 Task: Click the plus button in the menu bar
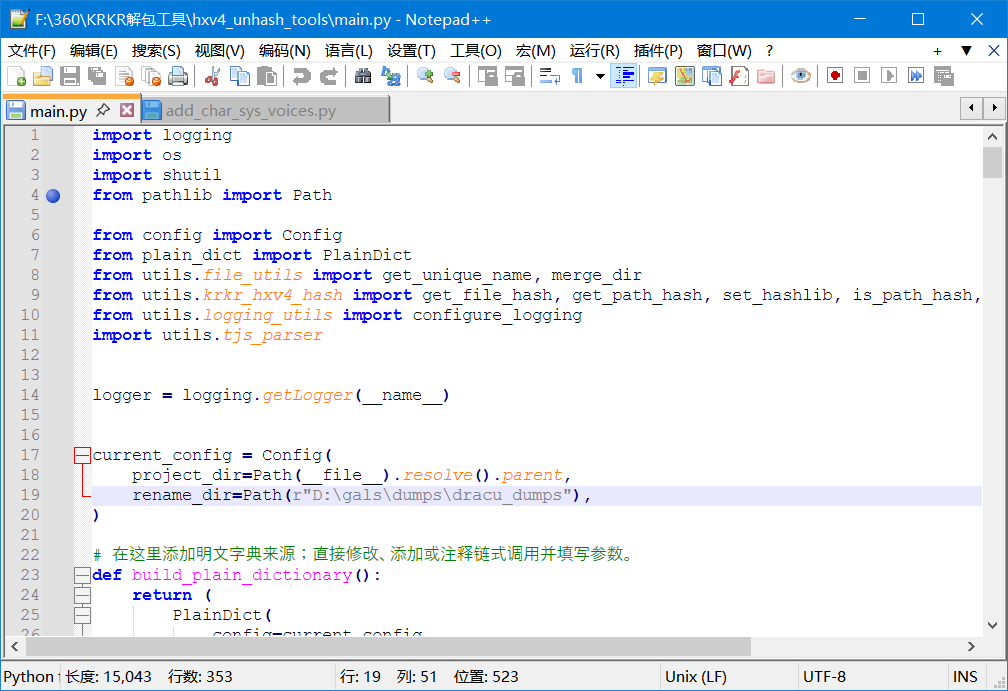coord(937,51)
